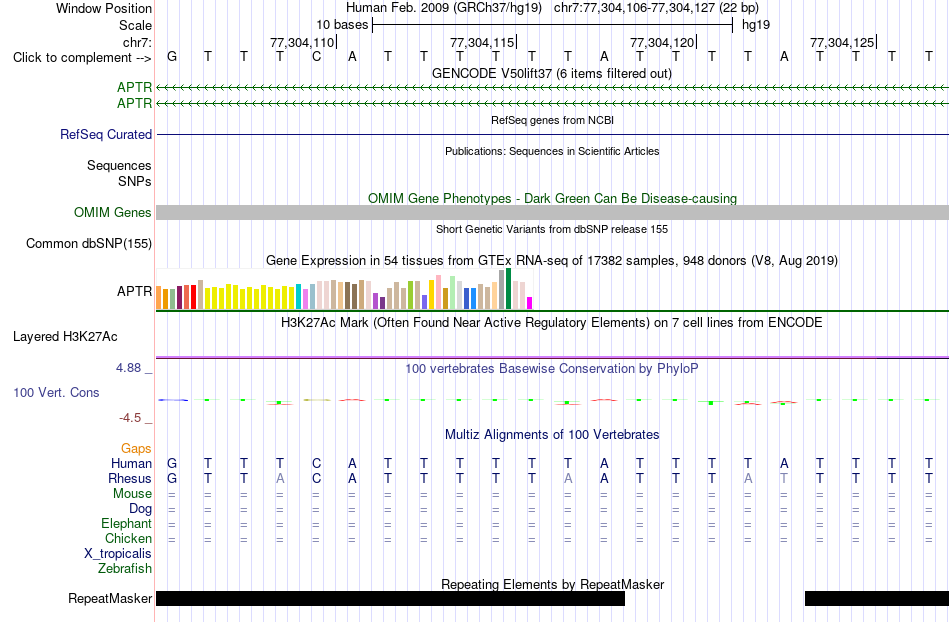Click the grey OMIM Genes item bar
950x622 pixels.
point(552,213)
